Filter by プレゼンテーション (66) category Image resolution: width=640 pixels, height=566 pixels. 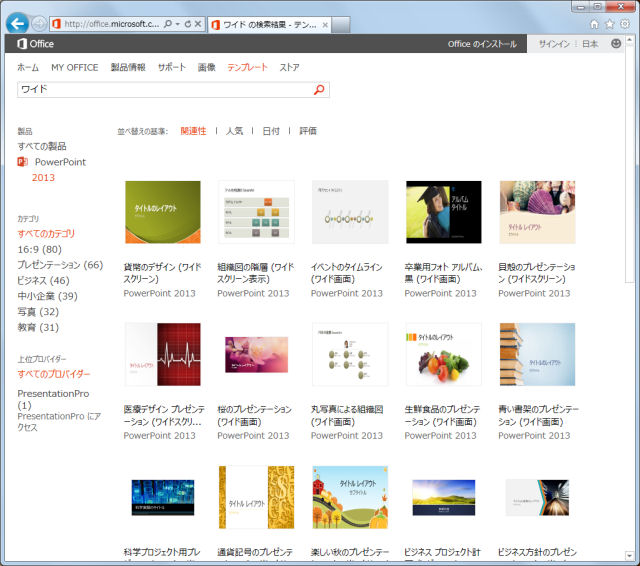(x=60, y=265)
